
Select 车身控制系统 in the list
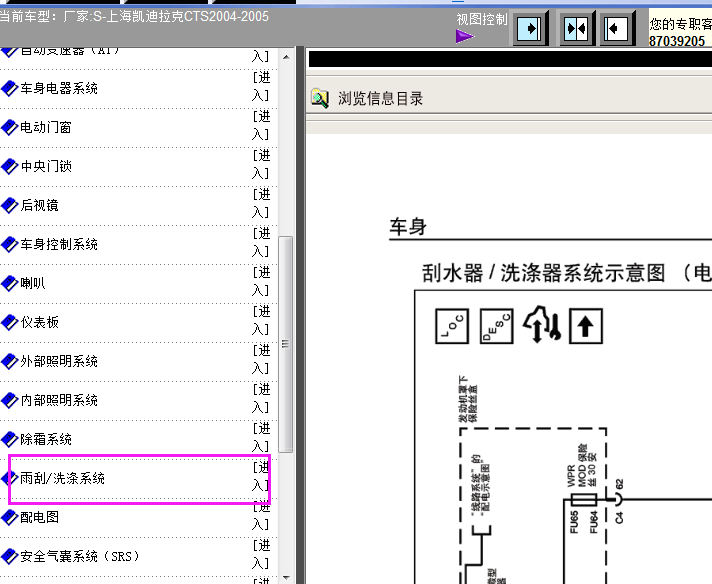pyautogui.click(x=59, y=244)
